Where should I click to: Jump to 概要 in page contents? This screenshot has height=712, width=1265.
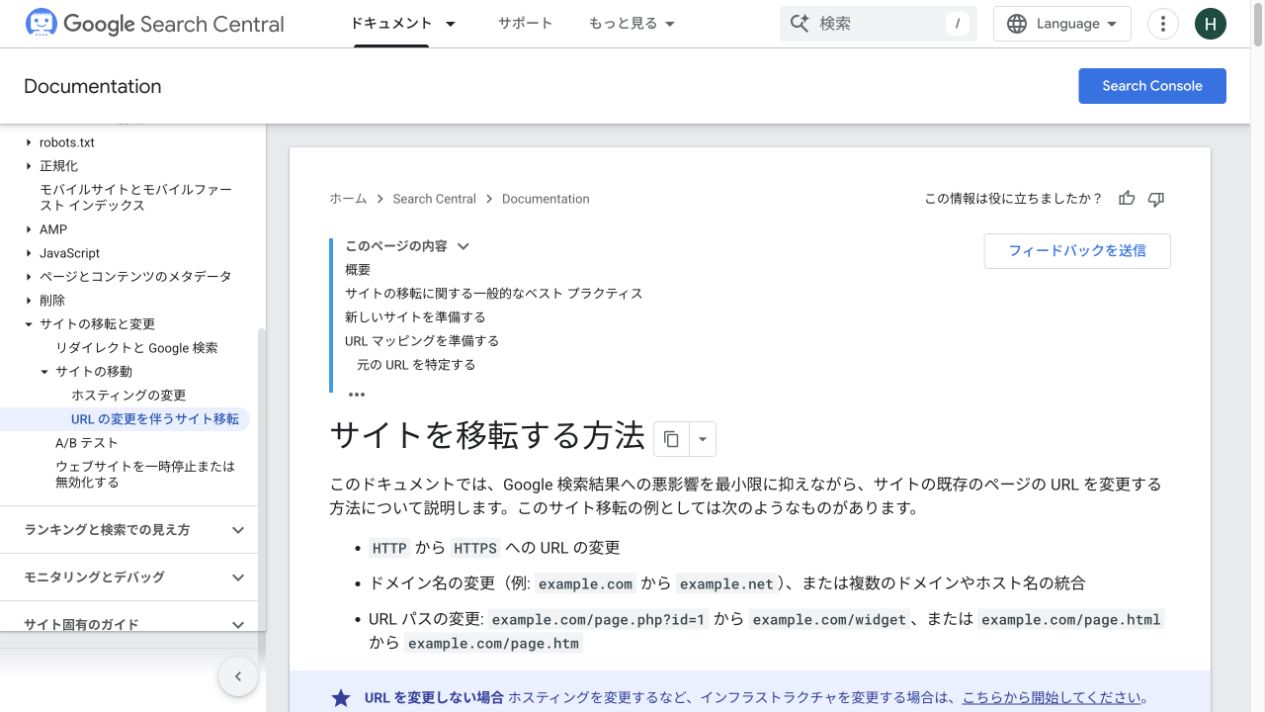pos(358,269)
